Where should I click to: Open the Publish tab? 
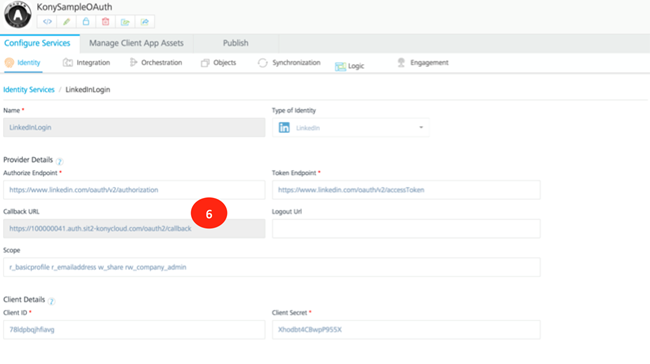(x=235, y=43)
